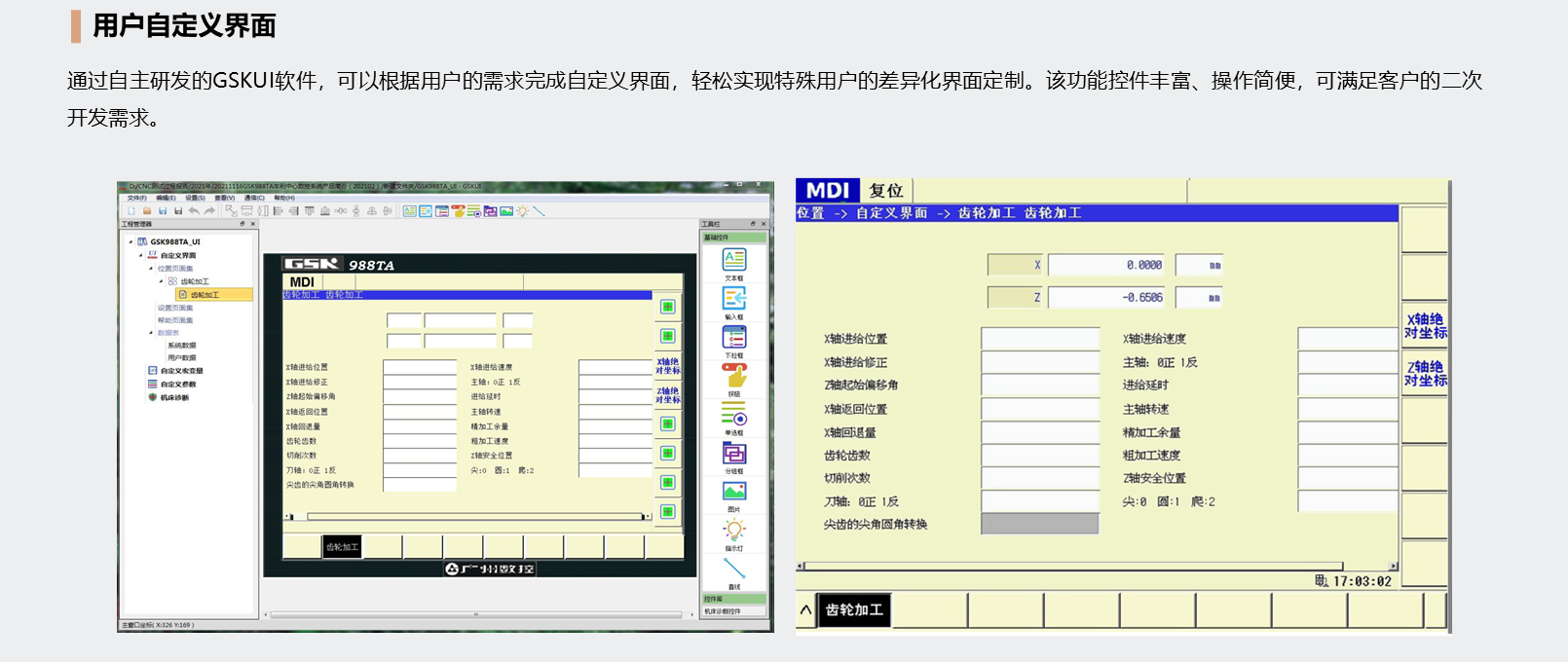The height and width of the screenshot is (662, 1568).
Task: Collapse the 数据表 tree node
Action: click(151, 333)
